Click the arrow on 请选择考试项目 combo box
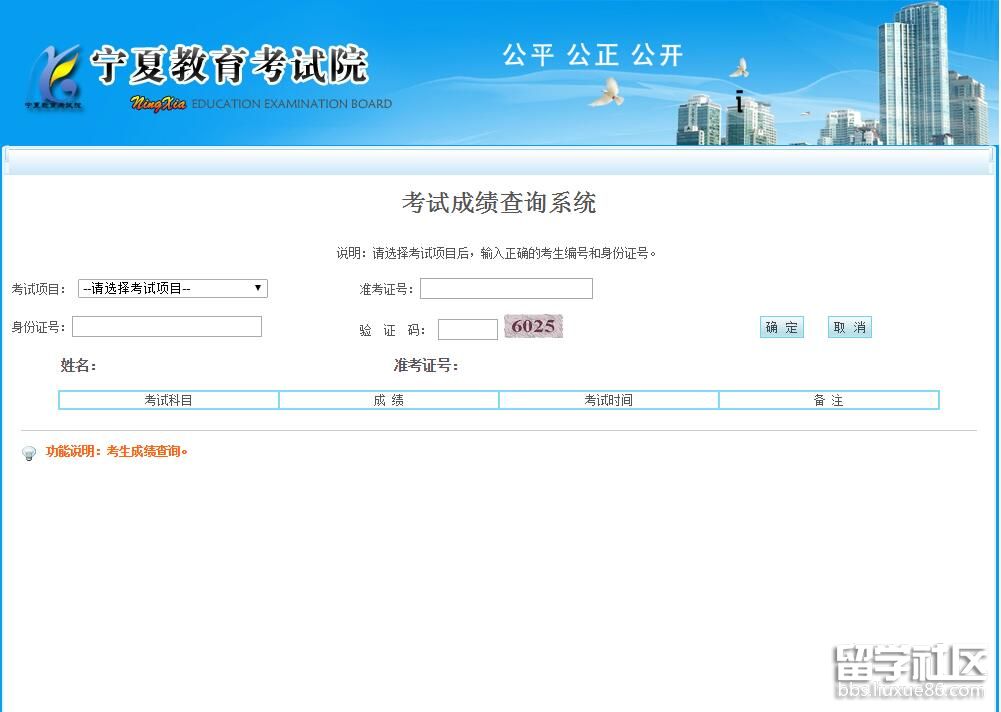The image size is (1001, 712). click(258, 289)
